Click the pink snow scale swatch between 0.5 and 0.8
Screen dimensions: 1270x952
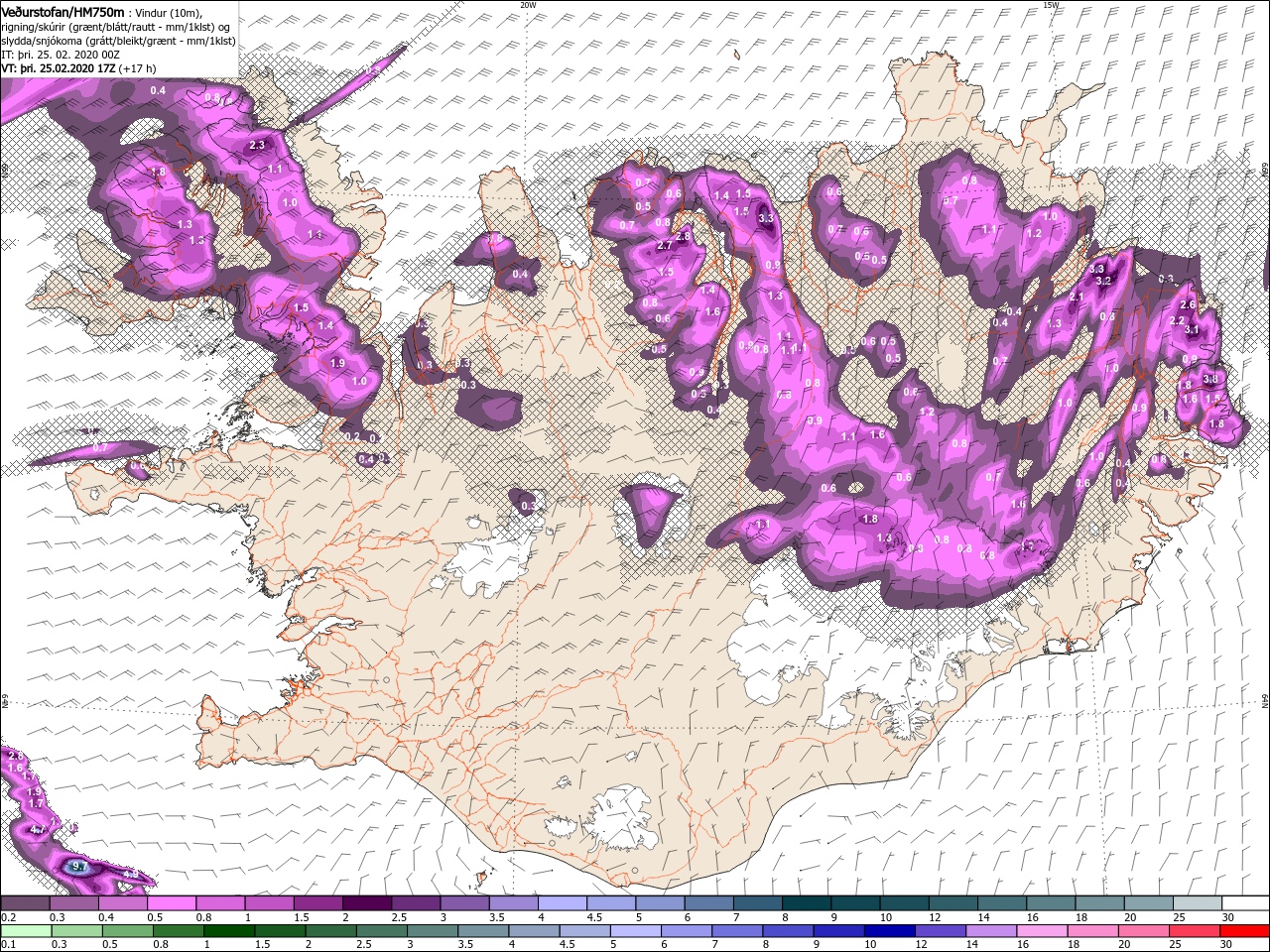171,903
